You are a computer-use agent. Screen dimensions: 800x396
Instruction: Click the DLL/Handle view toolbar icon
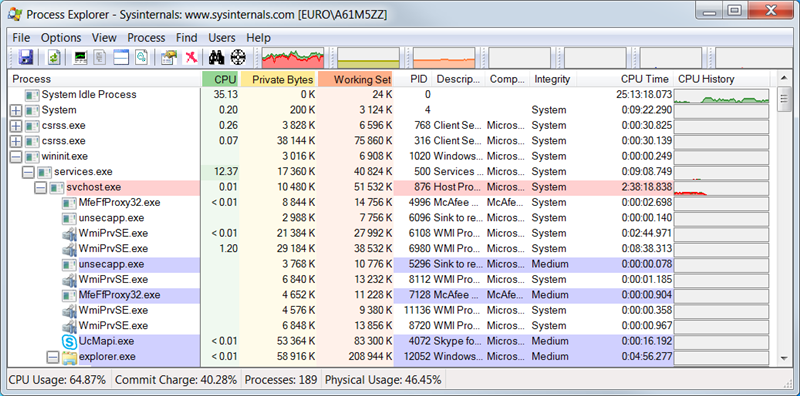coord(141,57)
